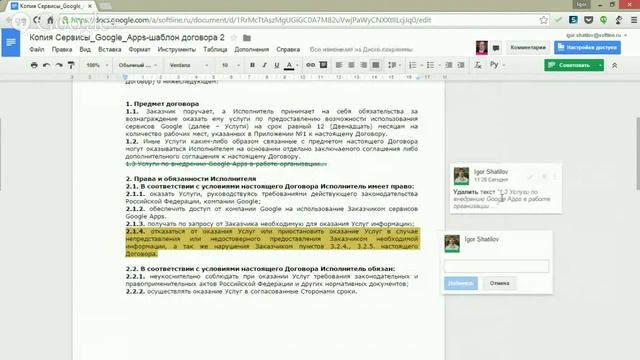Open the text color picker
Viewport: 640px width, 360px height.
click(291, 65)
